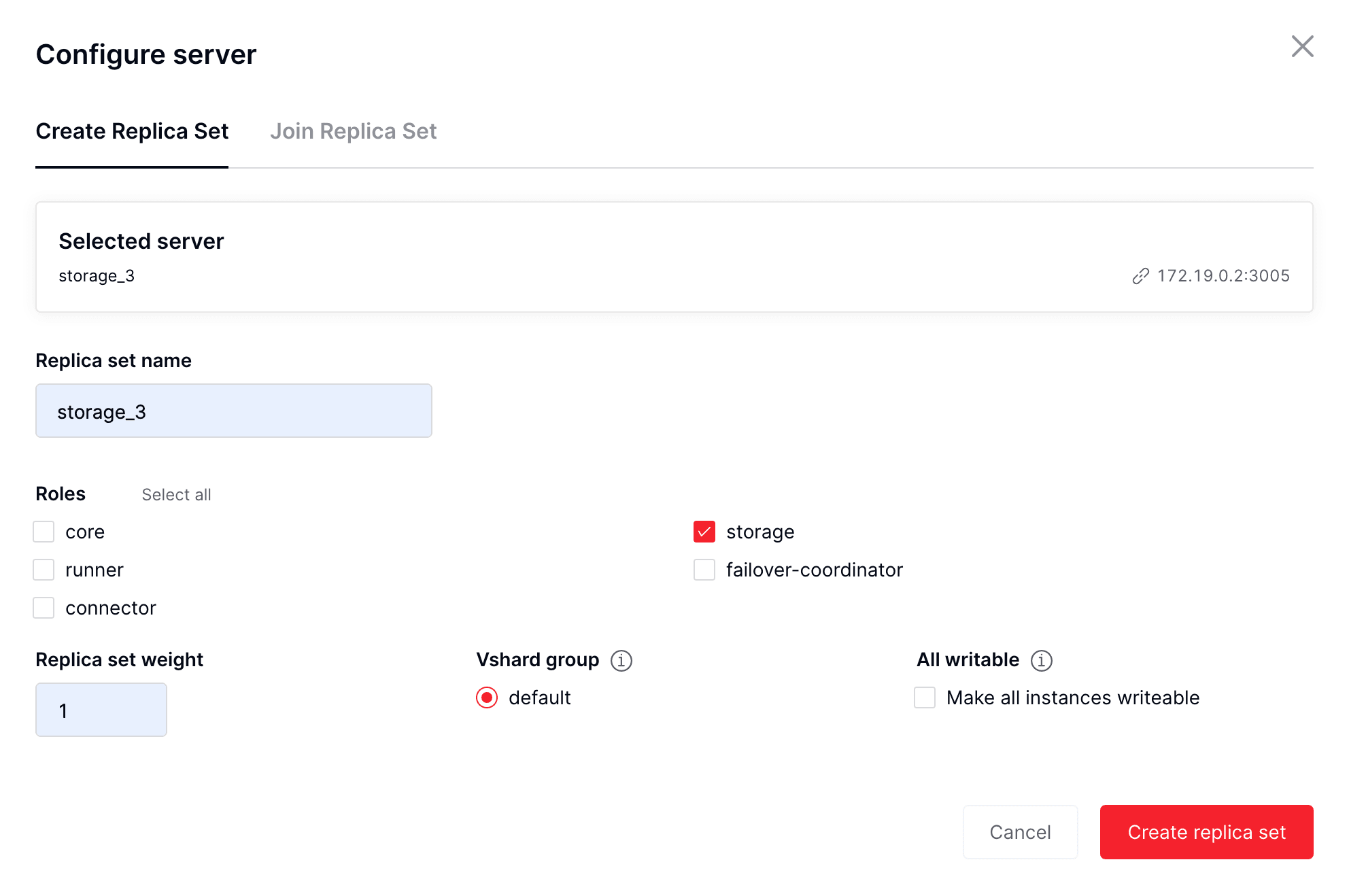Click the Vshard group label
The height and width of the screenshot is (896, 1349).
pyautogui.click(x=537, y=660)
